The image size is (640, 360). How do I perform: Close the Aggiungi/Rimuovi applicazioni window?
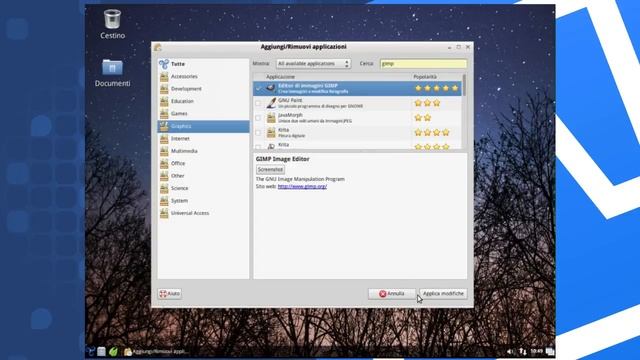[x=468, y=47]
